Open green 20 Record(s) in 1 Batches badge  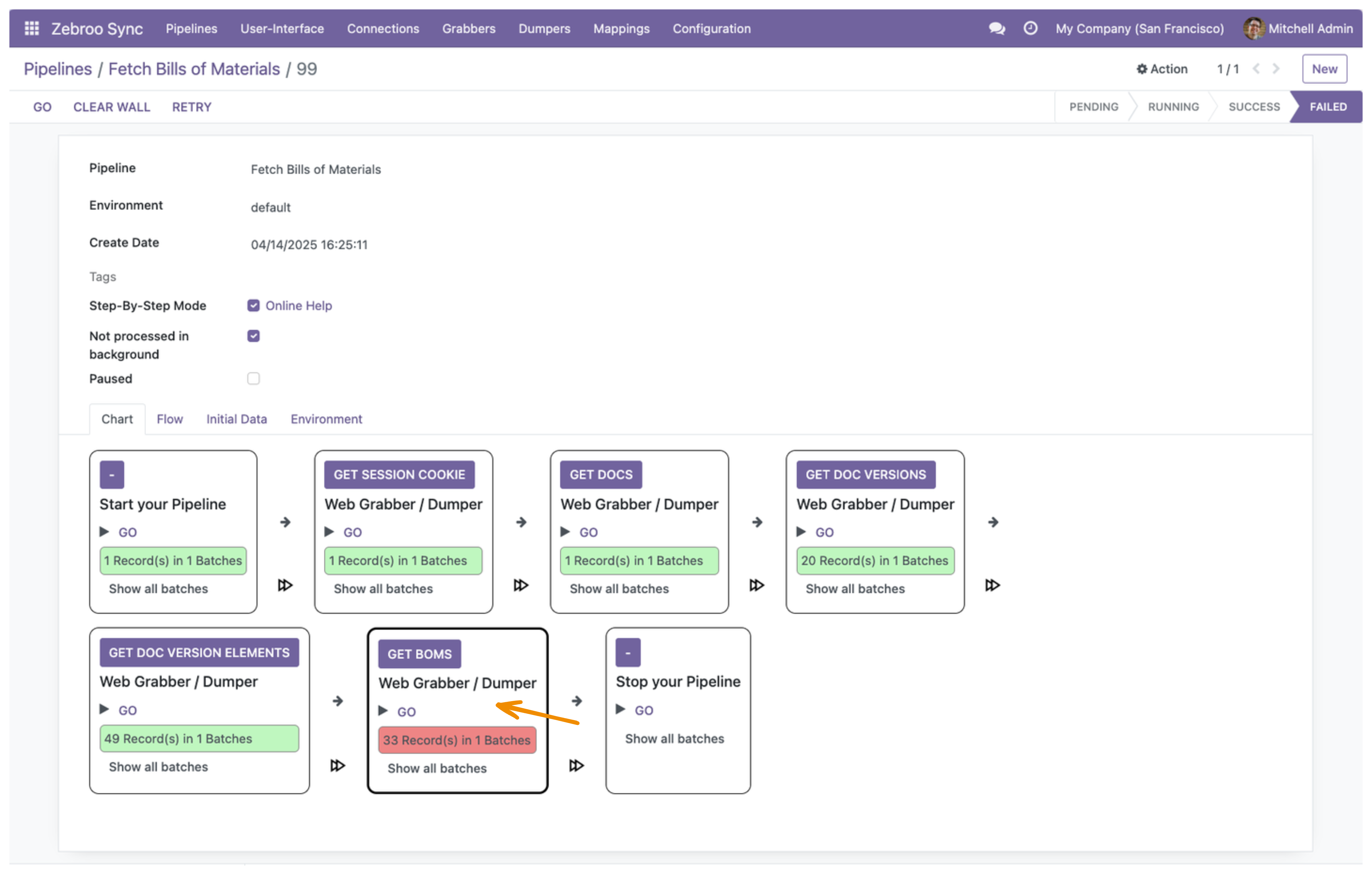coord(875,560)
